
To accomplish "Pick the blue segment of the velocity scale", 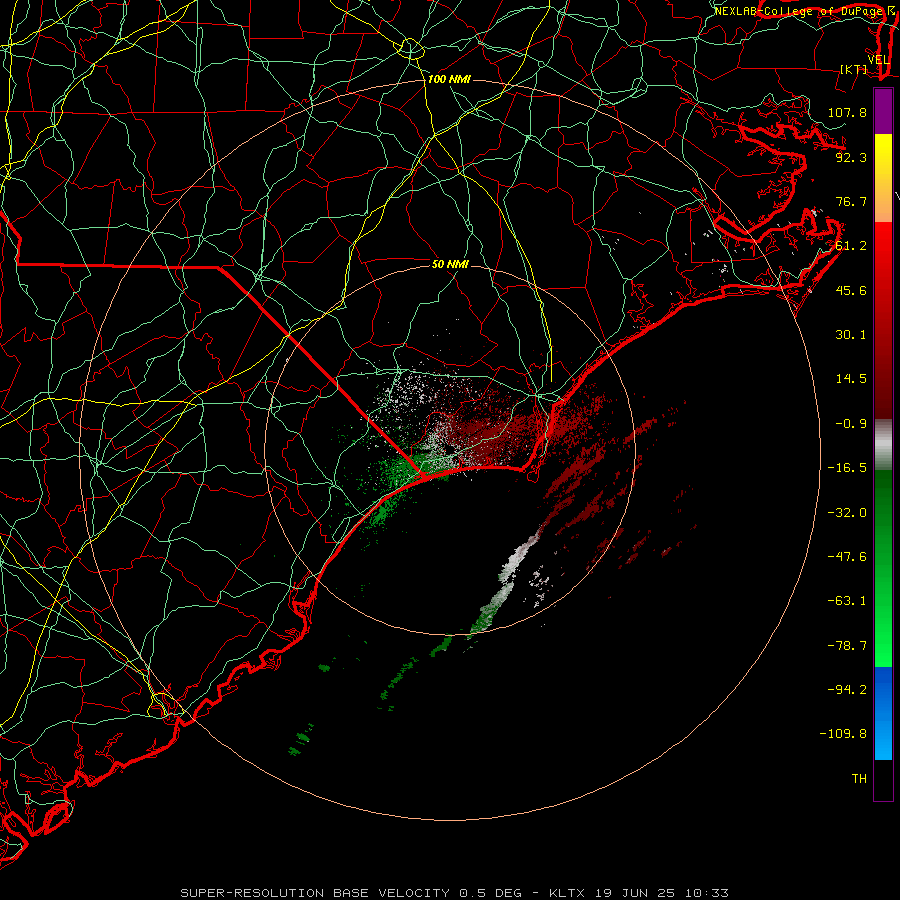I will (x=883, y=713).
